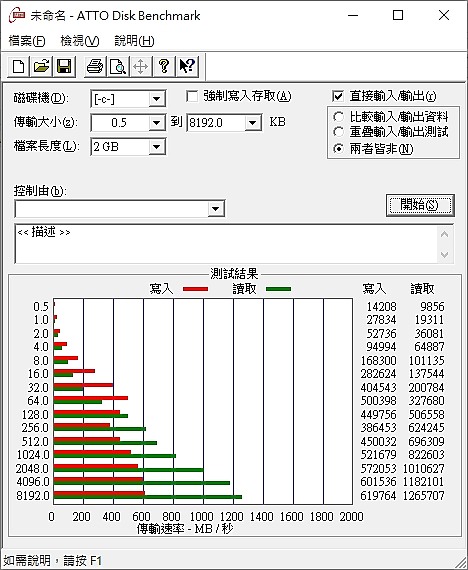Open the 8192.0 maximum transfer size dropdown
Screen dimensions: 468x570
click(252, 123)
